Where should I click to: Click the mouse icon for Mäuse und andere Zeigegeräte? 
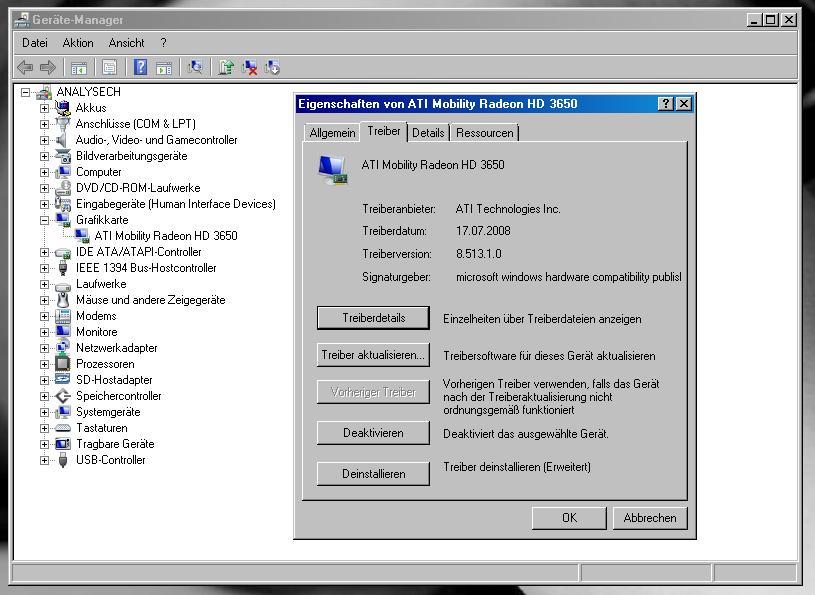(x=62, y=300)
